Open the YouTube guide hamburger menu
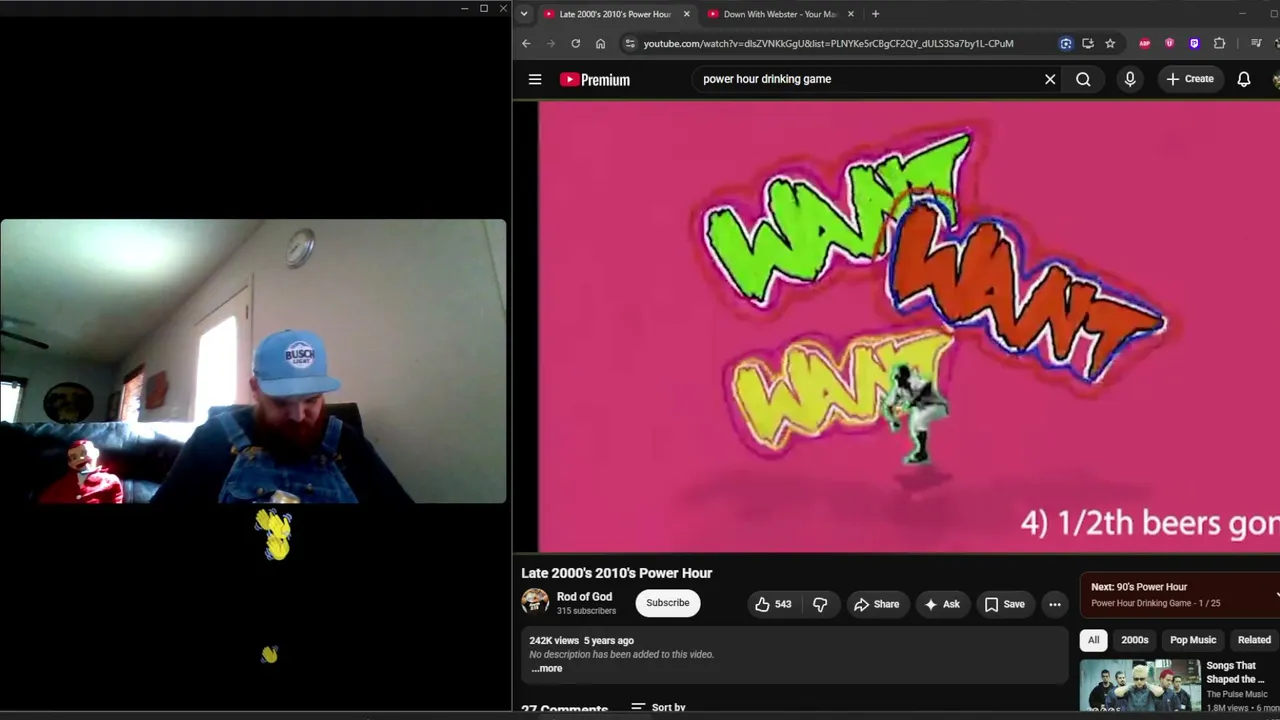The image size is (1280, 720). tap(535, 79)
